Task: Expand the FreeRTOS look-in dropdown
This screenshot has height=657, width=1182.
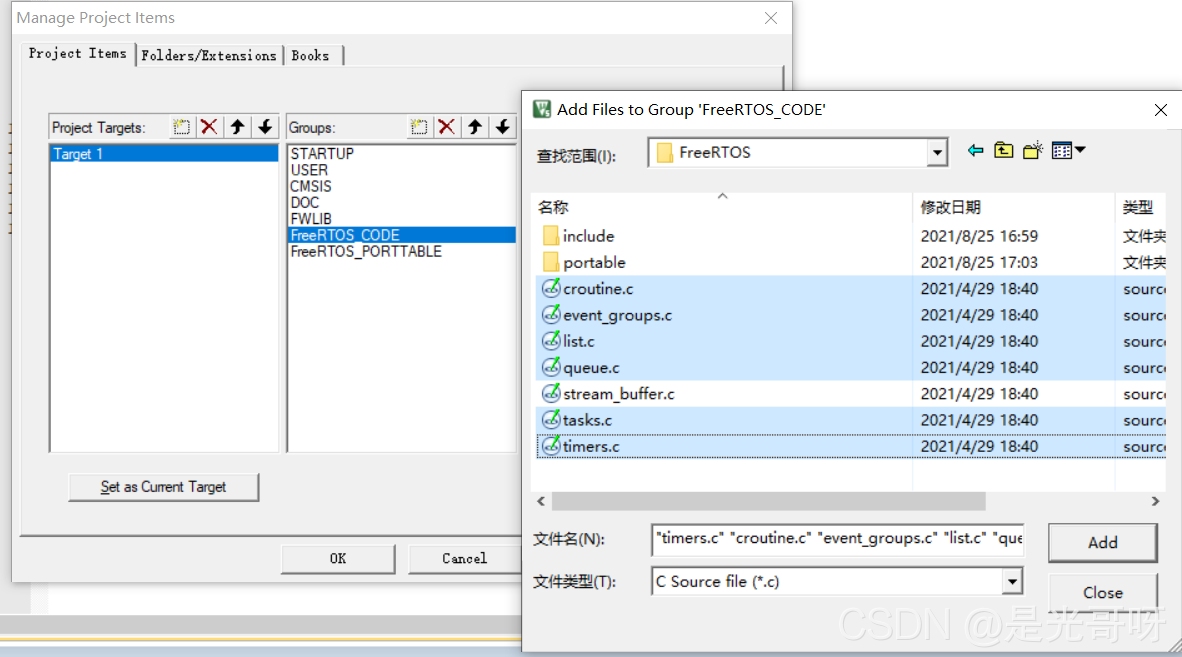Action: point(936,153)
